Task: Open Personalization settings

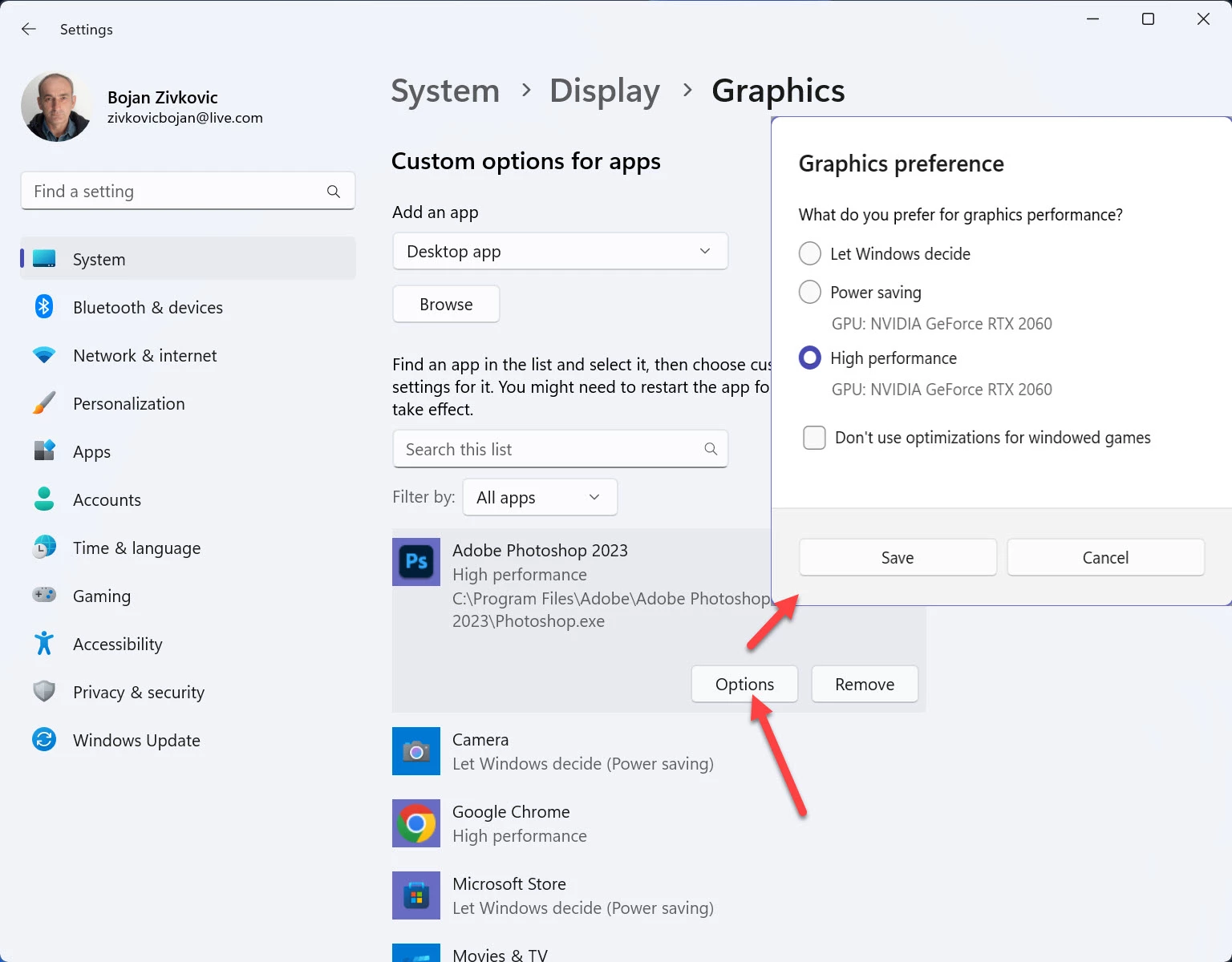Action: pyautogui.click(x=188, y=403)
